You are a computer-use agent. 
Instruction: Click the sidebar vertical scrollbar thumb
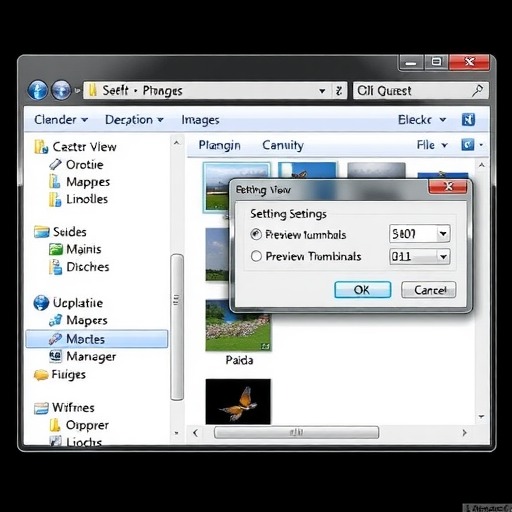tap(177, 327)
